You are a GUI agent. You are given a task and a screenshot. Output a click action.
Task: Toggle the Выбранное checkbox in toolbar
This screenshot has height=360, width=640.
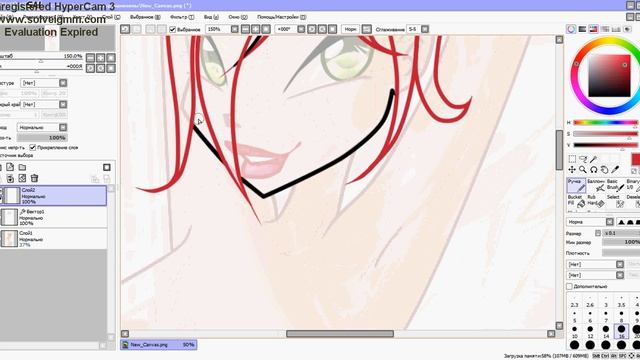click(172, 29)
